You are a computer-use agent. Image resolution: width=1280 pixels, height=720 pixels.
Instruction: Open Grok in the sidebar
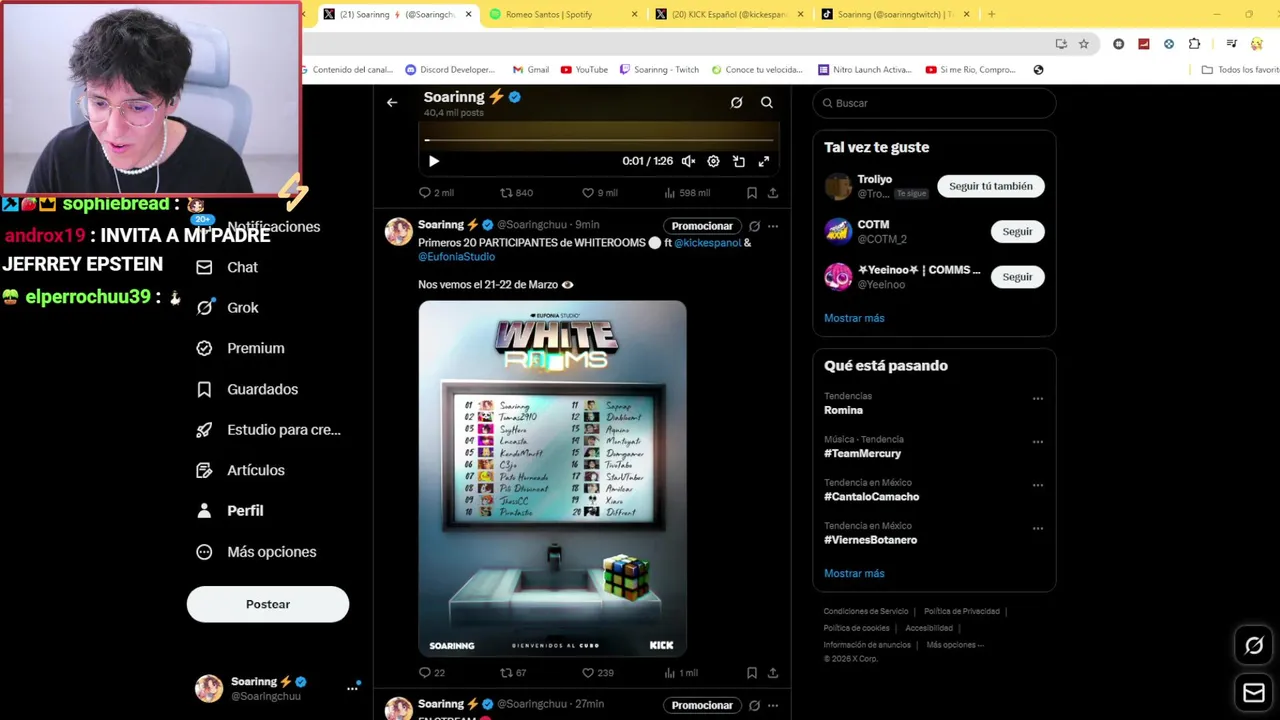point(228,308)
